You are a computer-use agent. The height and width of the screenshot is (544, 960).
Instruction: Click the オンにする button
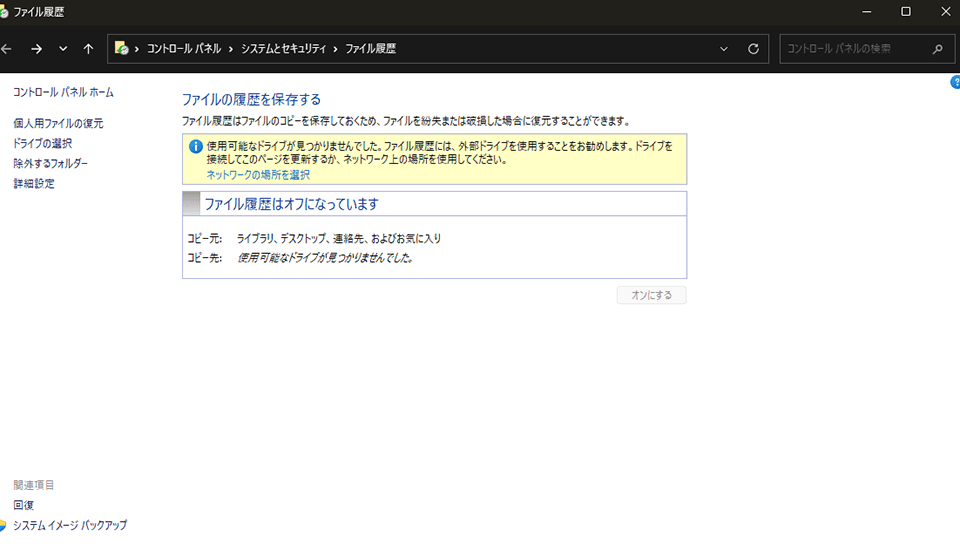(x=651, y=295)
